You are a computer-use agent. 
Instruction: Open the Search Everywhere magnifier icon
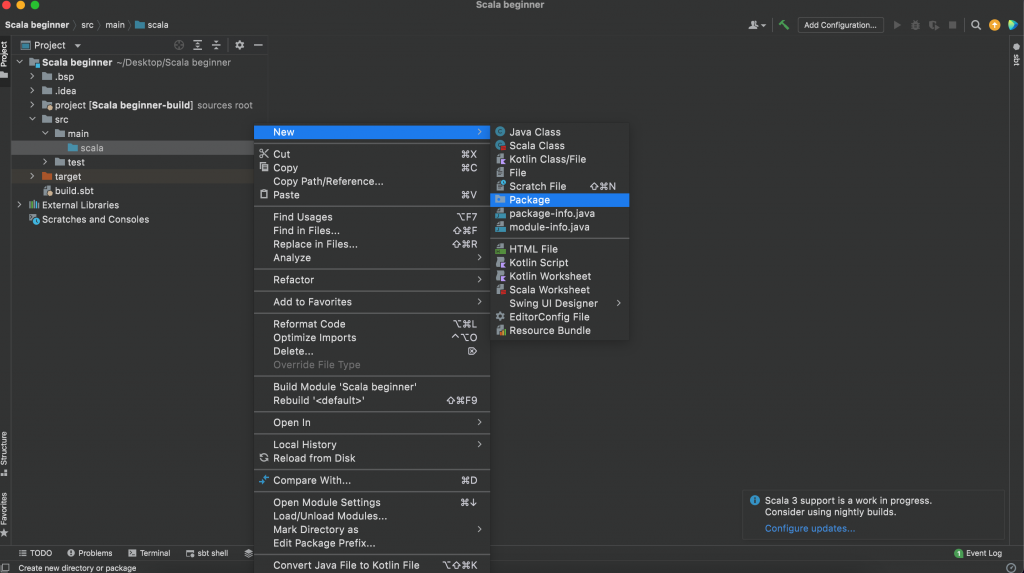point(976,25)
